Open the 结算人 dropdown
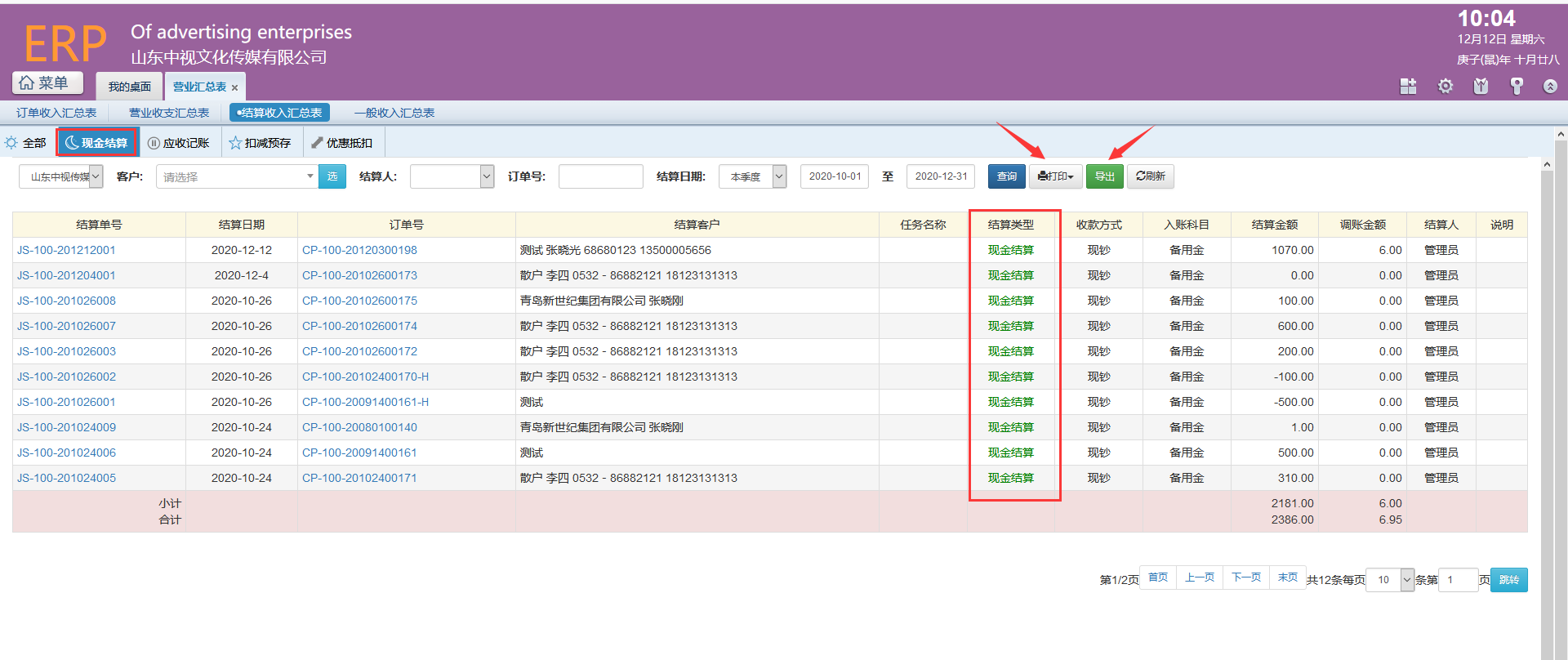 pos(452,176)
